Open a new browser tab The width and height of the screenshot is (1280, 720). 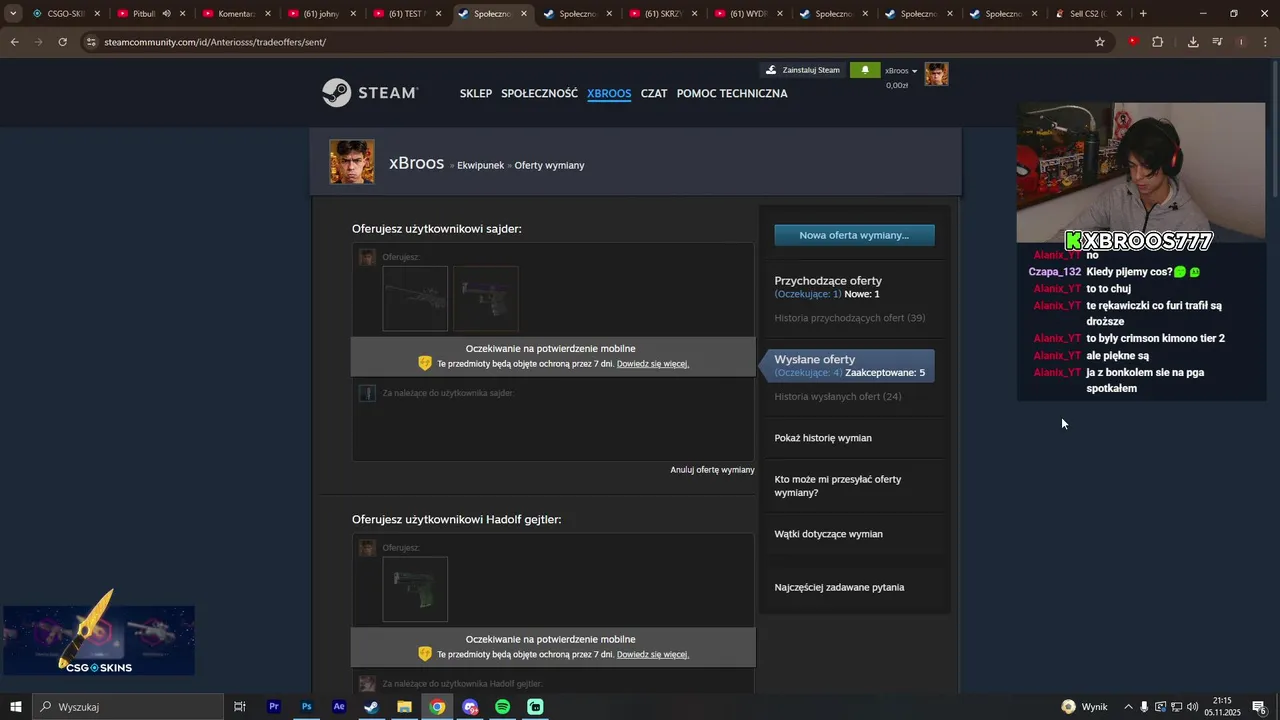1143,14
